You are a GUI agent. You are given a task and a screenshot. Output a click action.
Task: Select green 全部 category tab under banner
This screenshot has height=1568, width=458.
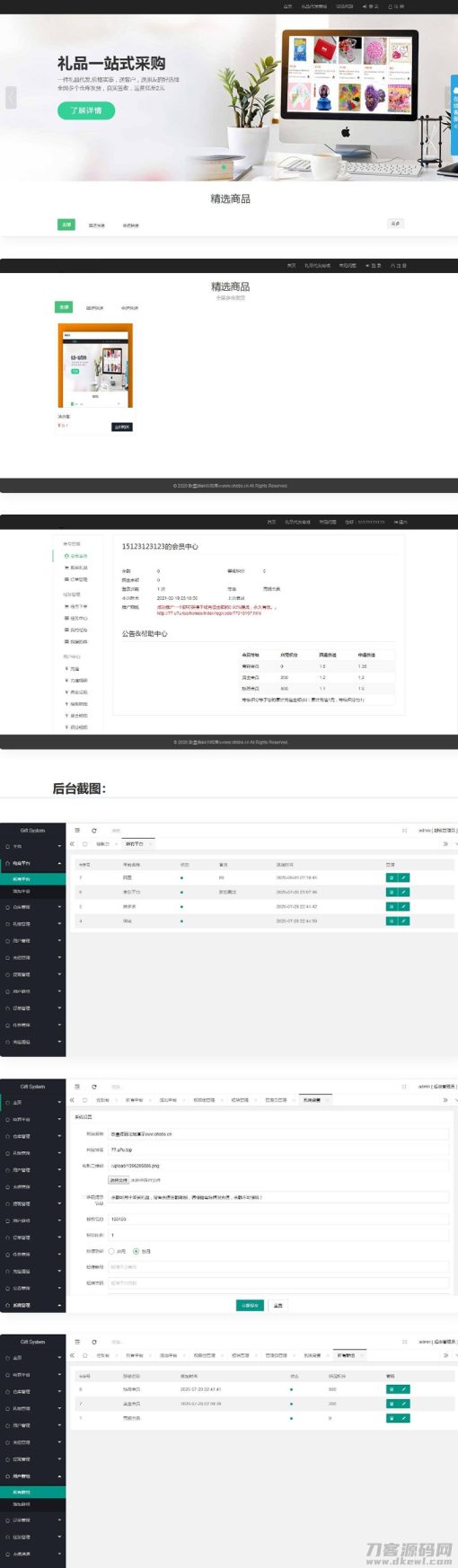point(66,225)
